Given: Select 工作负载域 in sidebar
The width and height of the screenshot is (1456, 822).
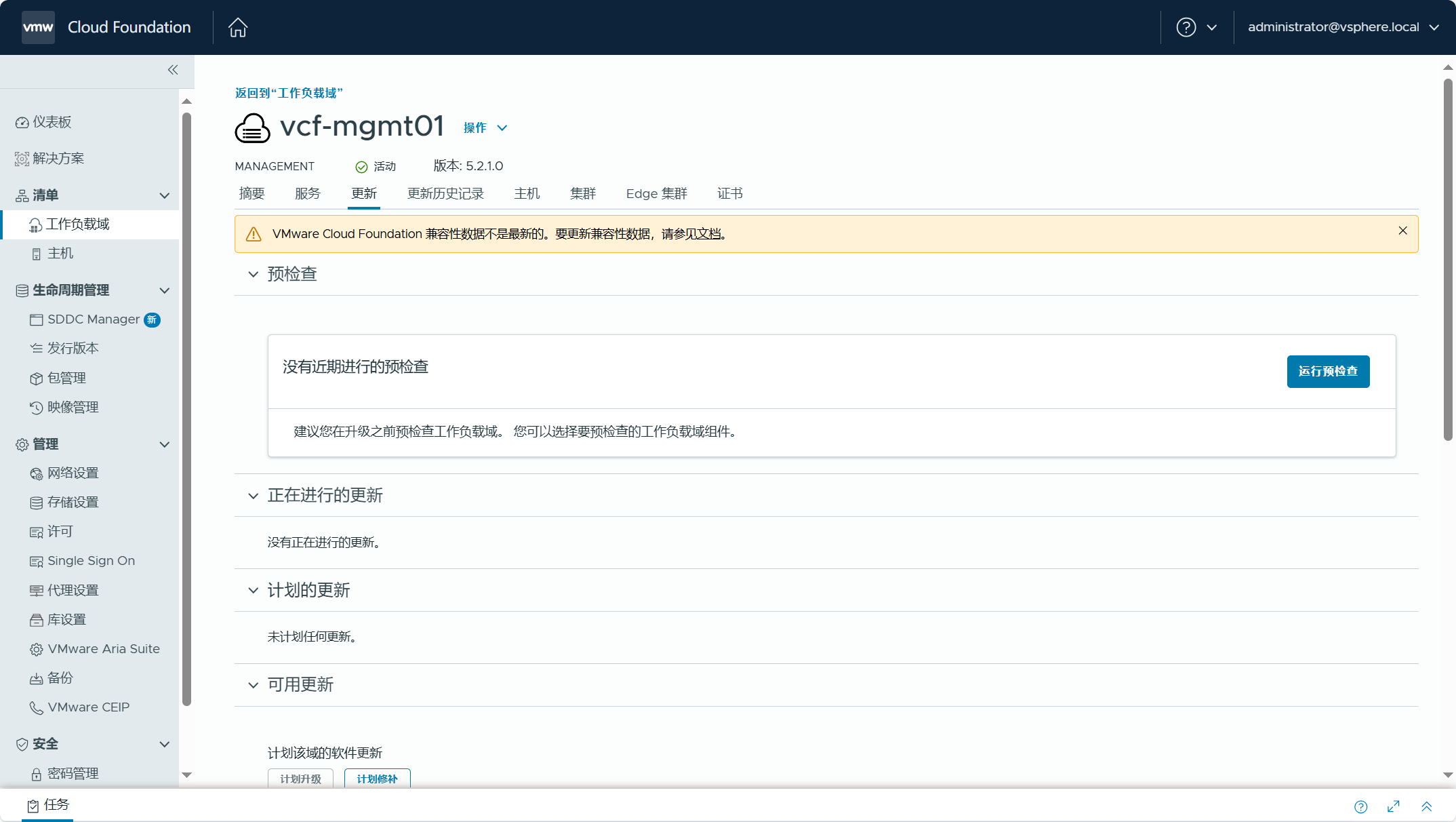Looking at the screenshot, I should (91, 224).
